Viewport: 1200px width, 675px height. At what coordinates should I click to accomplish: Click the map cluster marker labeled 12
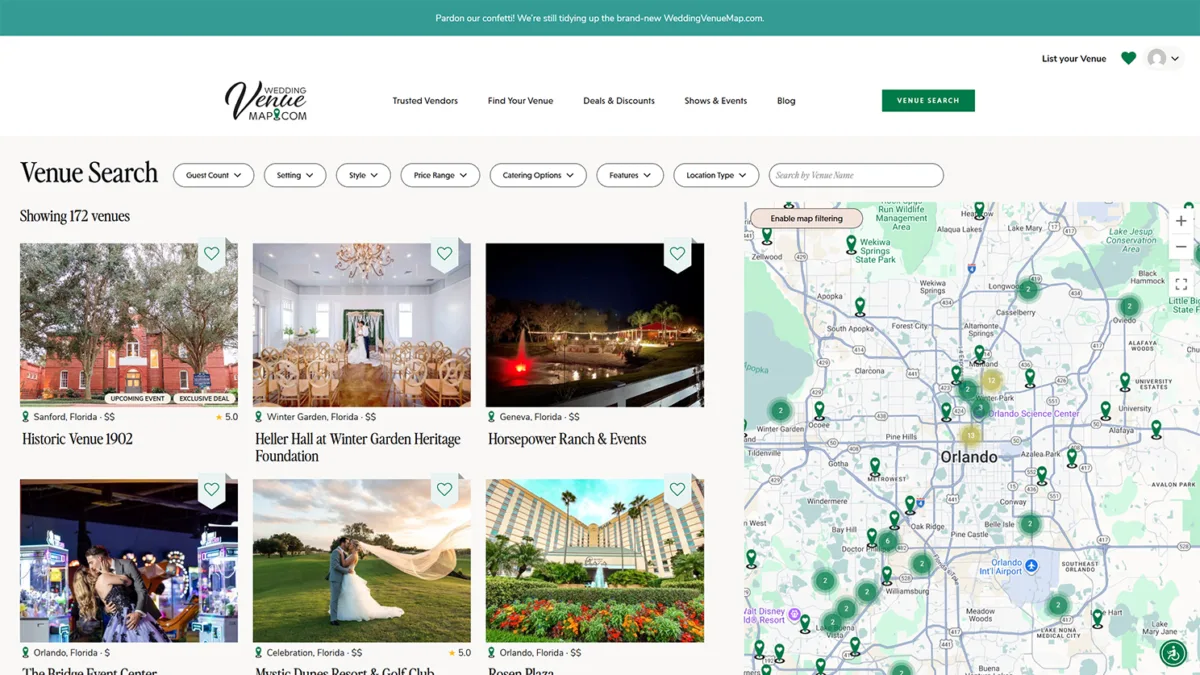991,380
